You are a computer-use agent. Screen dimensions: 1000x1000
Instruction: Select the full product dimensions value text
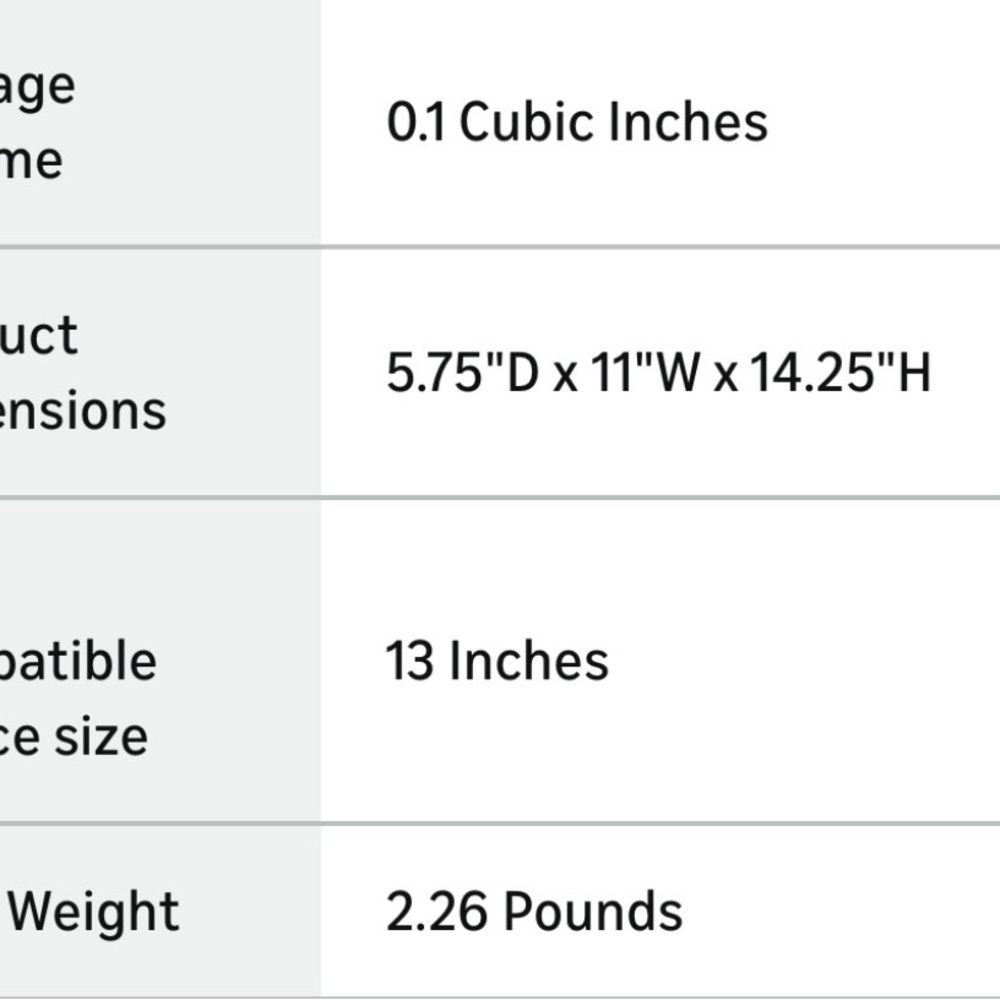tap(659, 372)
